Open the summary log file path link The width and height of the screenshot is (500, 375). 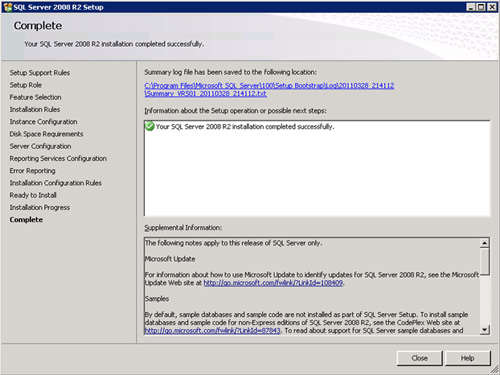[x=269, y=90]
